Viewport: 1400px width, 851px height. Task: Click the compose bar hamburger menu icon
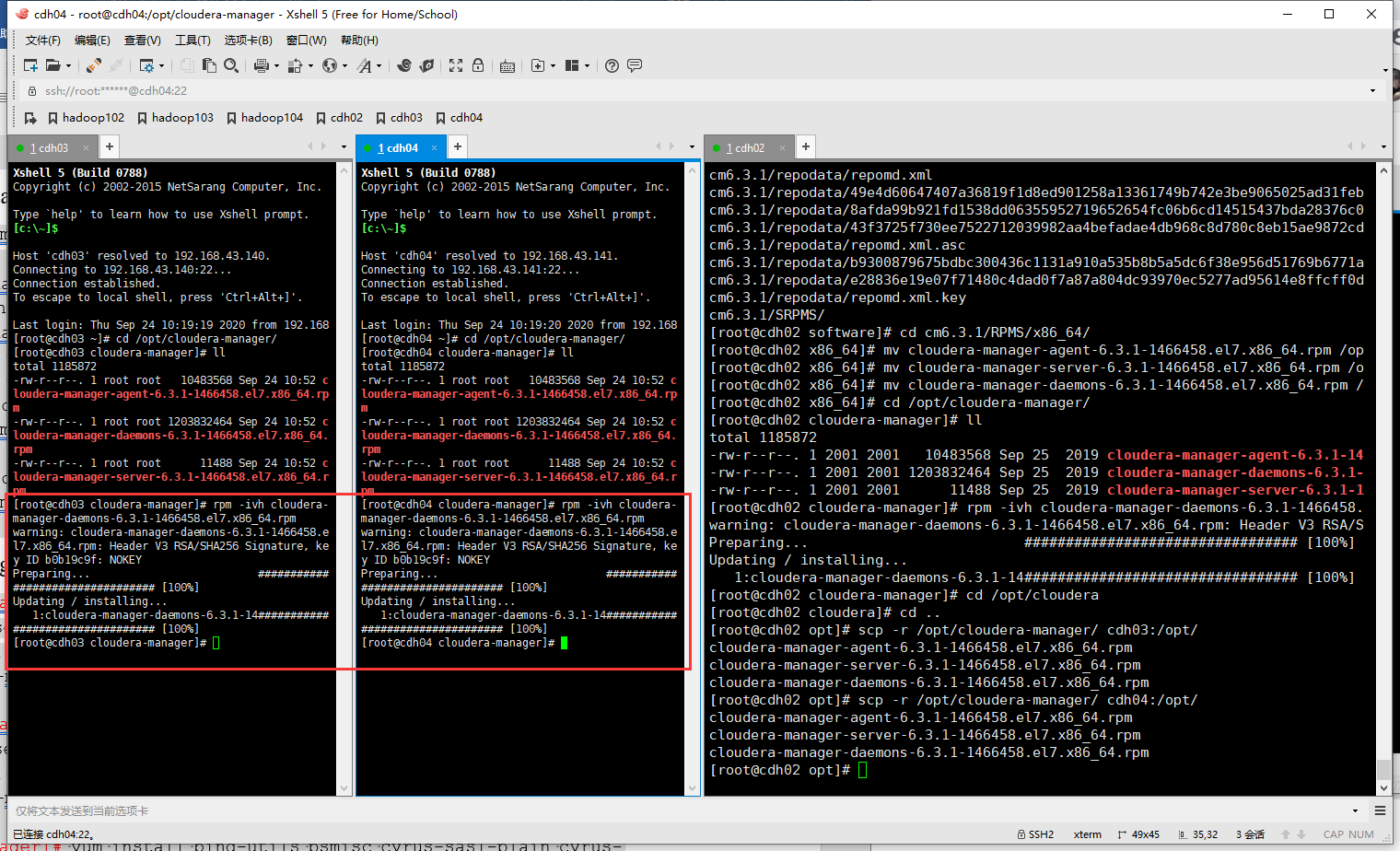click(1380, 810)
